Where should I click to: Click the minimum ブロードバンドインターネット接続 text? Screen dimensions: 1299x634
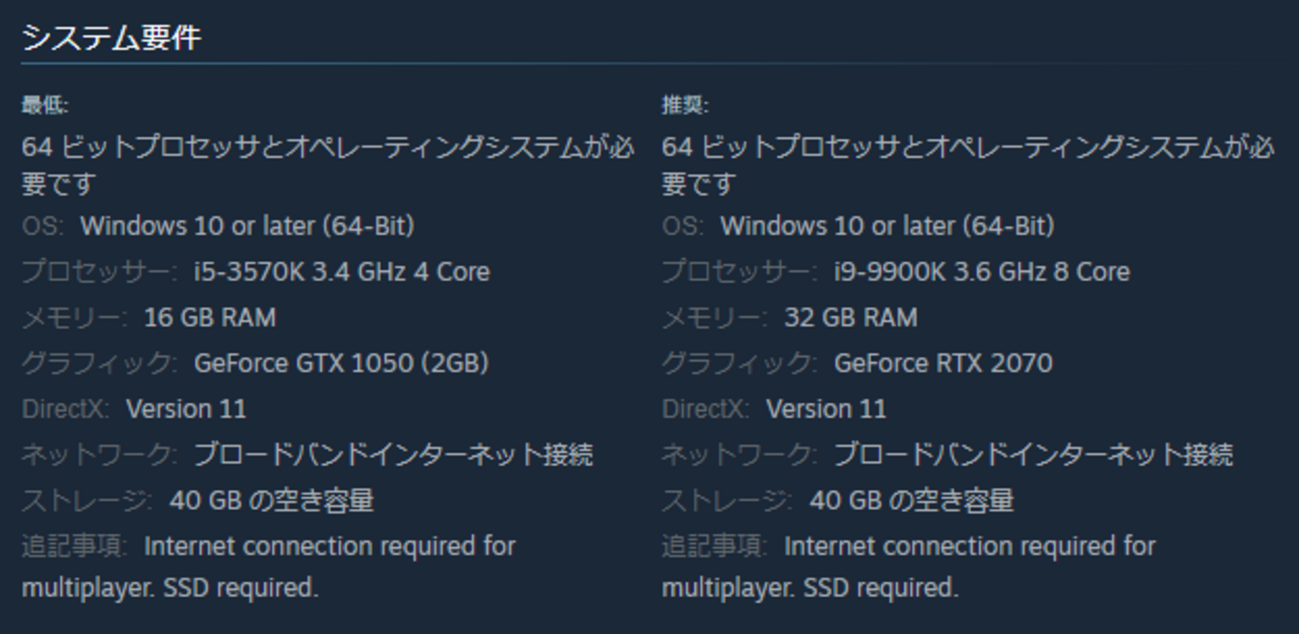coord(393,455)
